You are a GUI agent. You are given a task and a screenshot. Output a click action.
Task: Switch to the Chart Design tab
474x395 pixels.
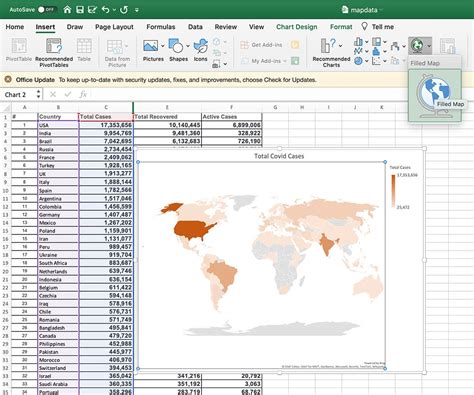[297, 27]
